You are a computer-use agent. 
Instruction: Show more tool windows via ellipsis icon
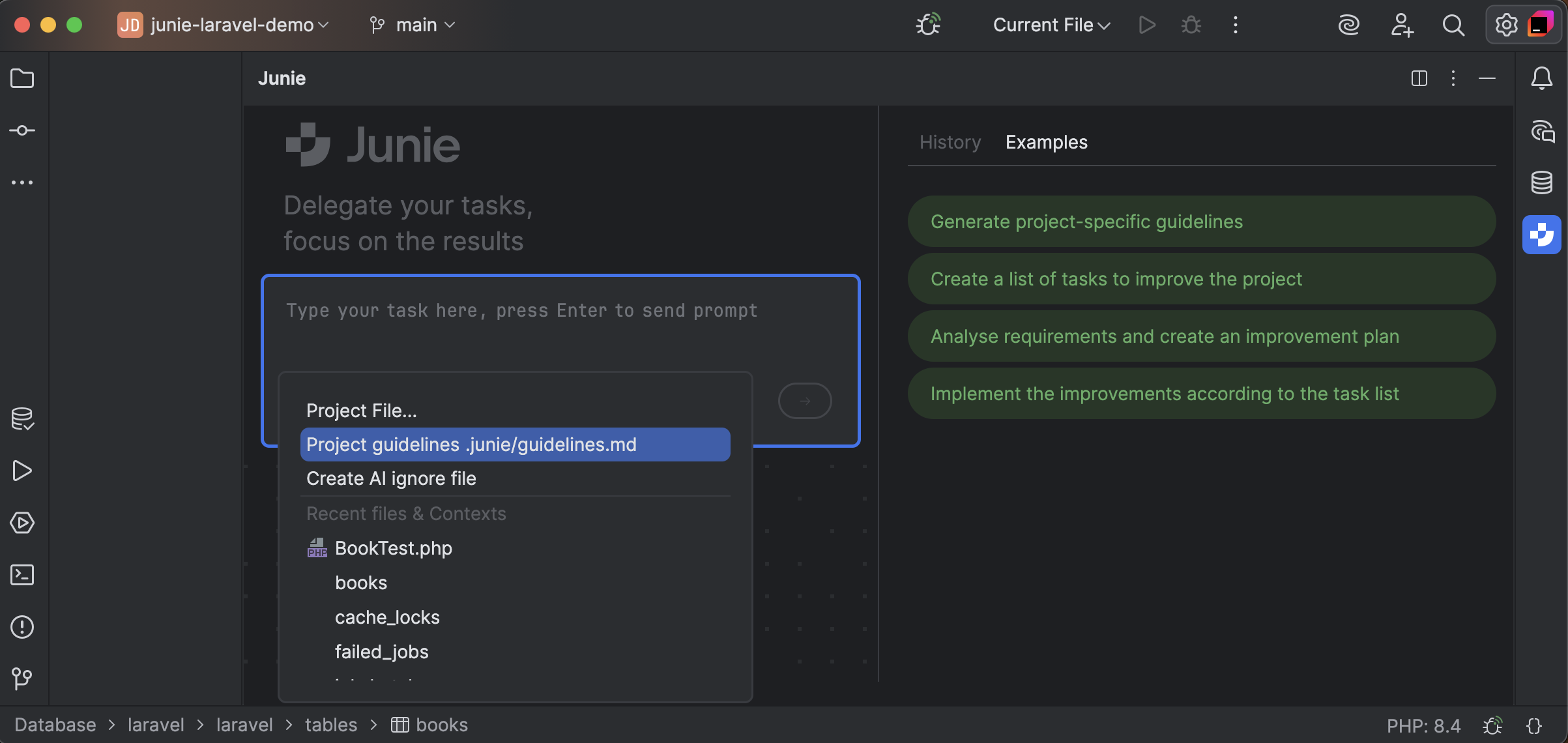[x=22, y=182]
